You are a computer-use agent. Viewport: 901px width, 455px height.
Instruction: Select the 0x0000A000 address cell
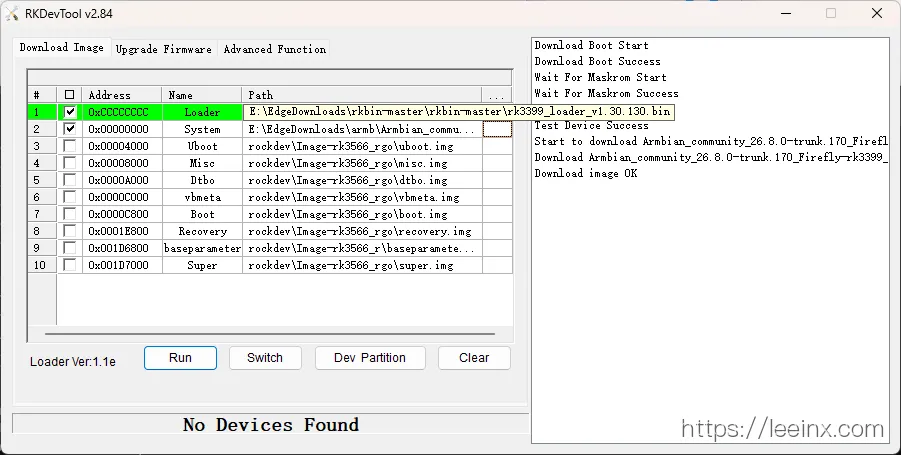tap(122, 180)
